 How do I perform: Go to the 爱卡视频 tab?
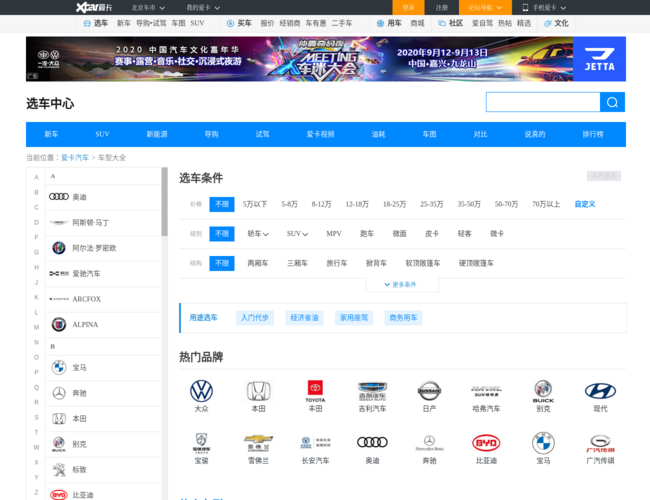click(x=320, y=134)
